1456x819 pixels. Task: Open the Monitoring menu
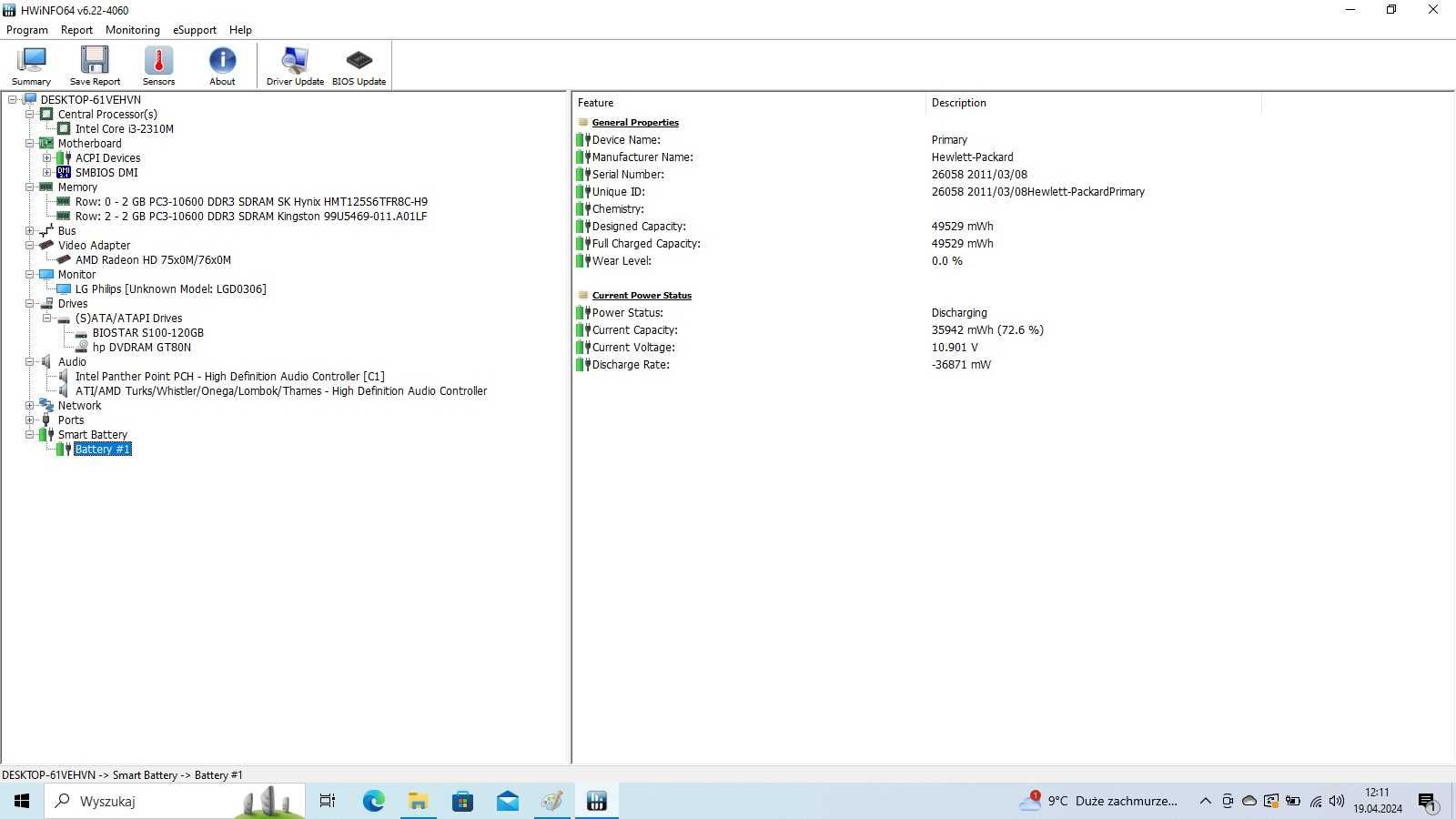133,30
